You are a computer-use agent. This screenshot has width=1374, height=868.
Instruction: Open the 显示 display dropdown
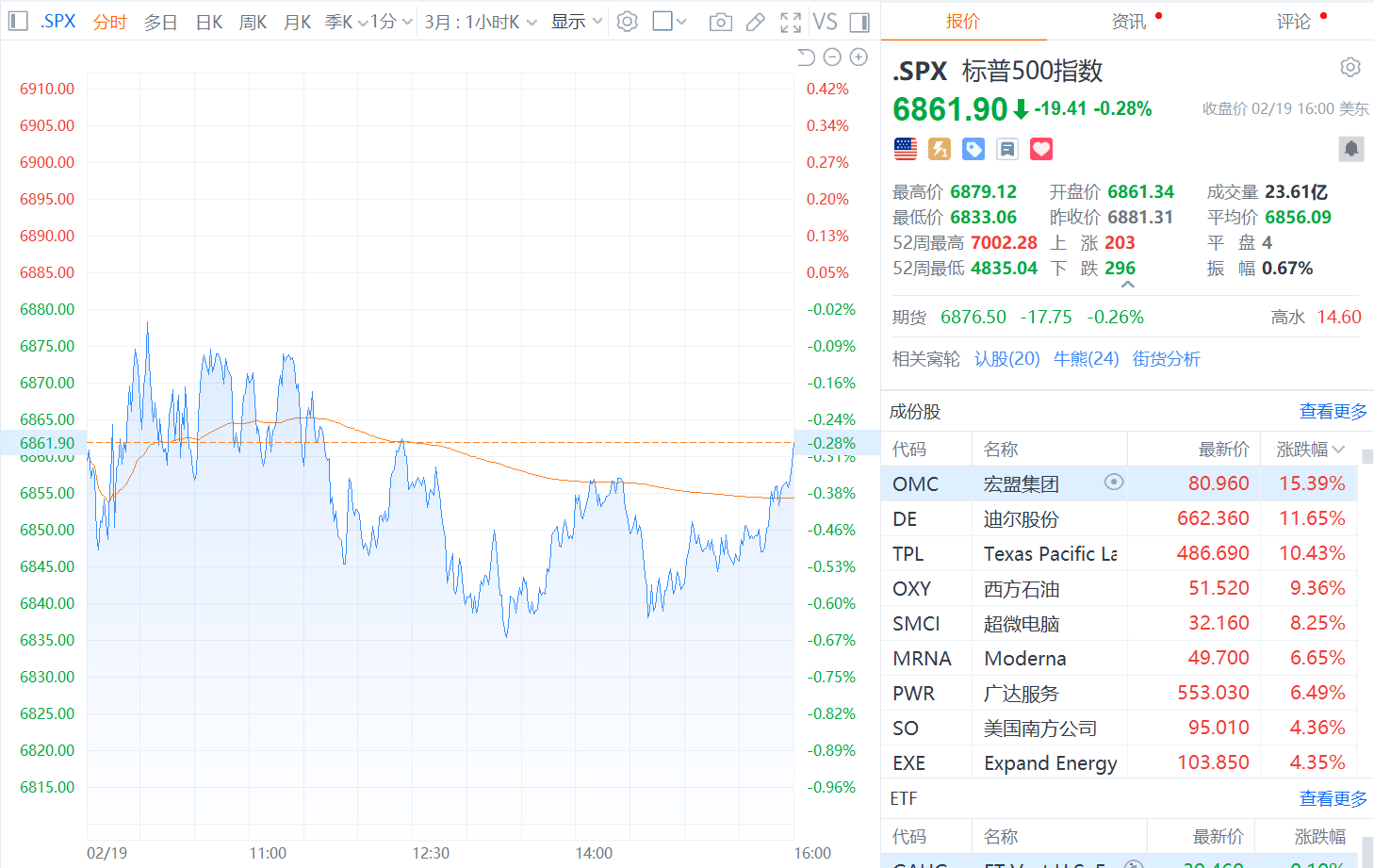point(576,22)
